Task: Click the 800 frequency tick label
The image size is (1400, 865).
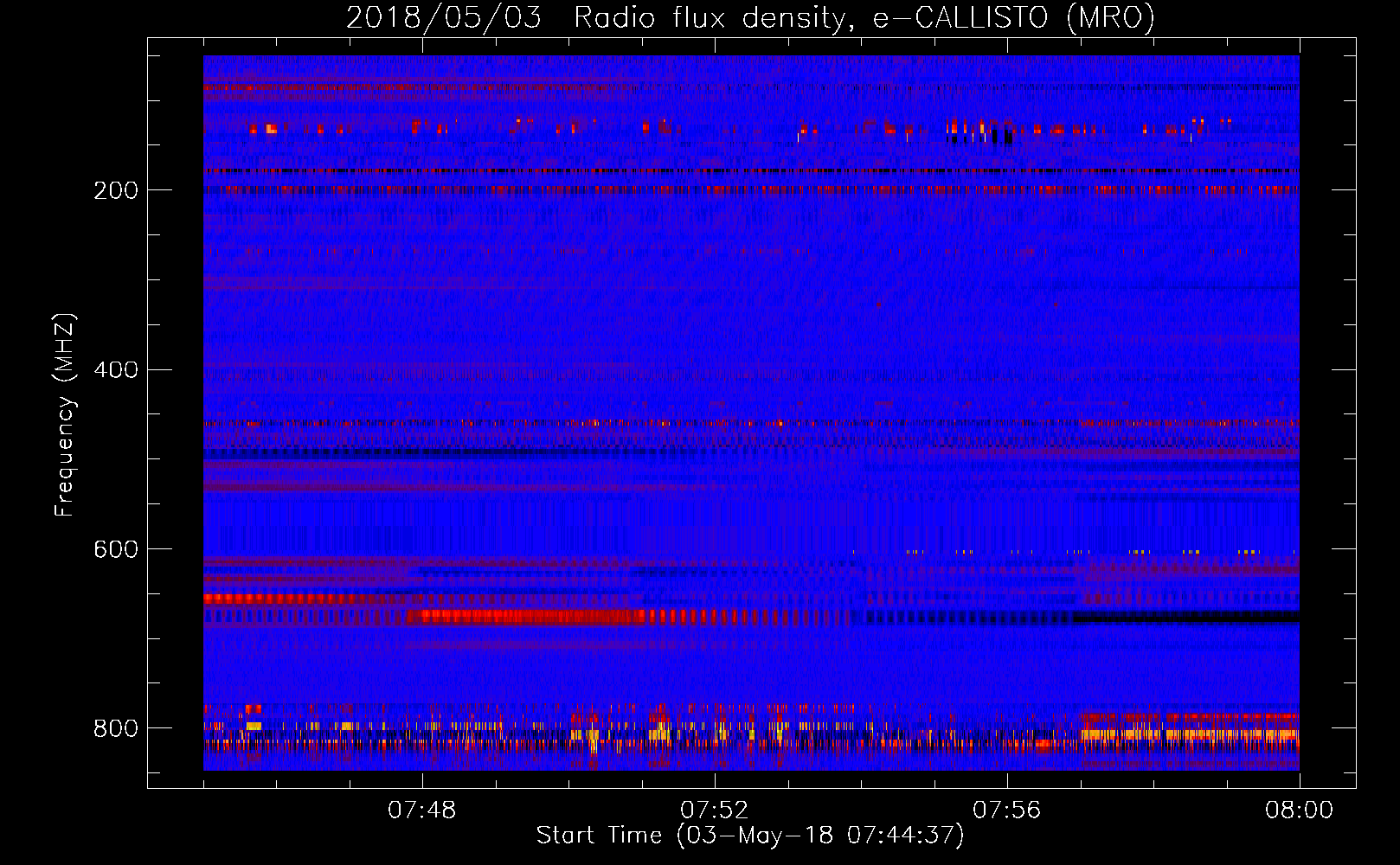Action: tap(116, 728)
